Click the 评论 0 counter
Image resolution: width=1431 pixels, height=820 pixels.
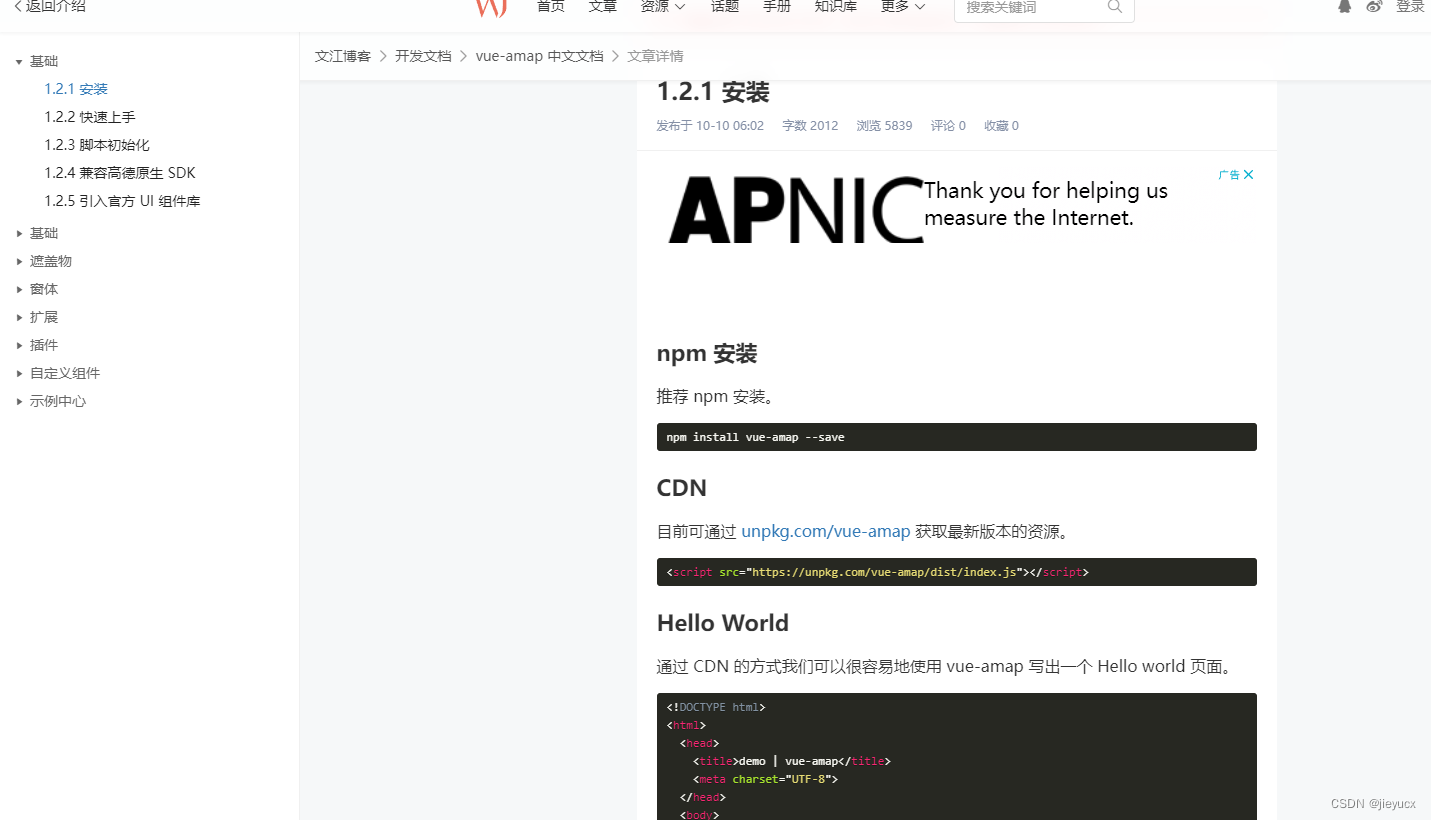pos(948,126)
